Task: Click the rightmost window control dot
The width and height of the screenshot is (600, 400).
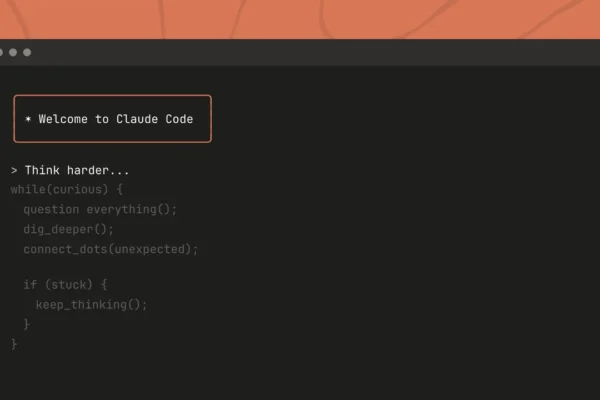Action: coord(27,52)
